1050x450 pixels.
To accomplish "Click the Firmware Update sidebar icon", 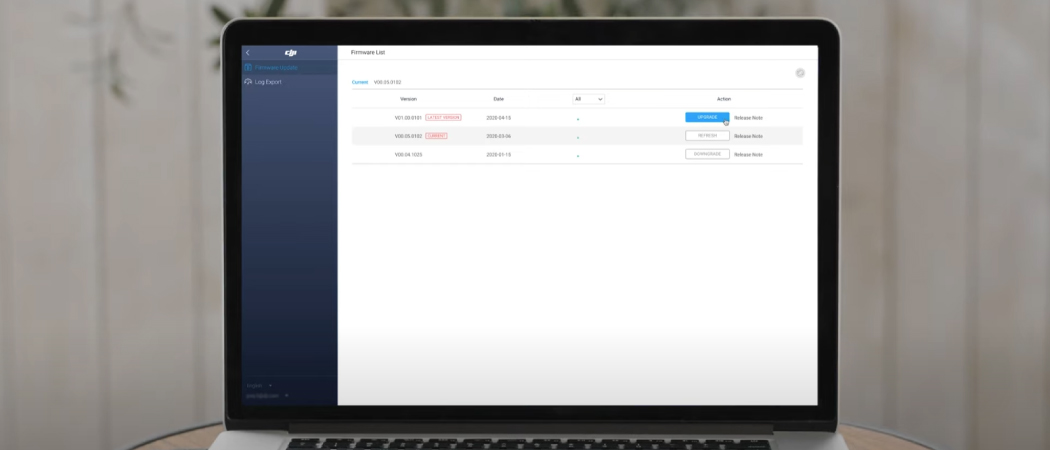I will [248, 68].
